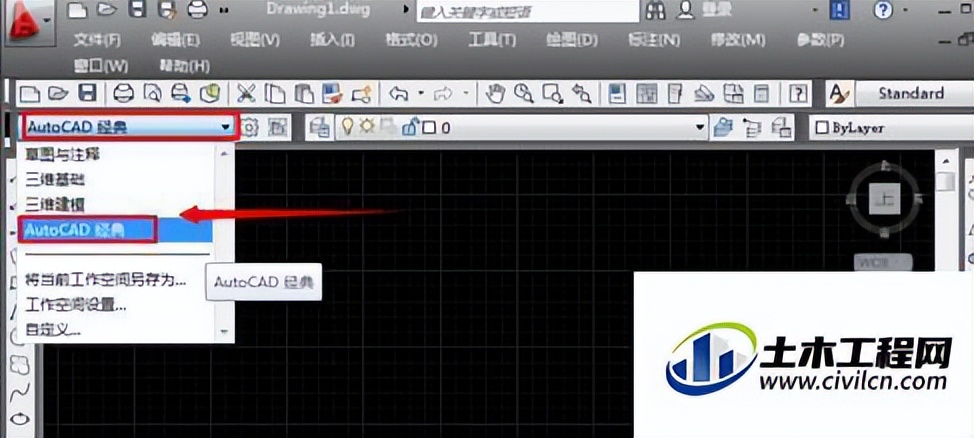Select Zoom Window tool
Screen dimensions: 974x438
[x=552, y=94]
